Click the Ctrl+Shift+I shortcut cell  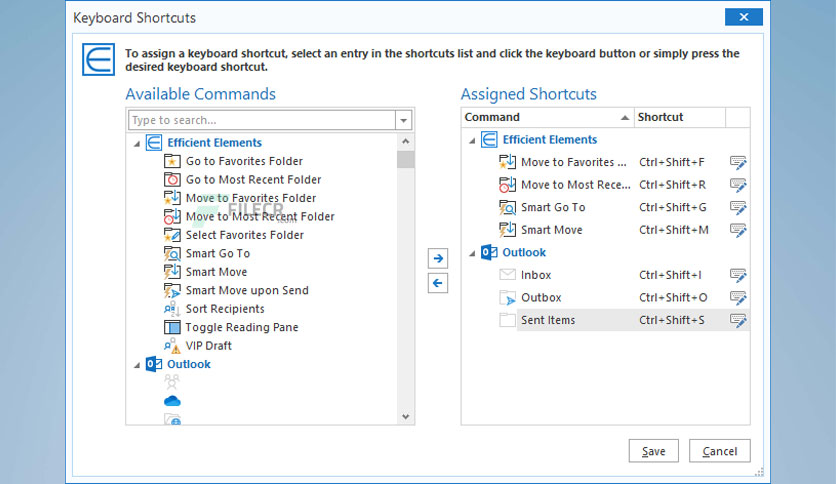(x=670, y=275)
